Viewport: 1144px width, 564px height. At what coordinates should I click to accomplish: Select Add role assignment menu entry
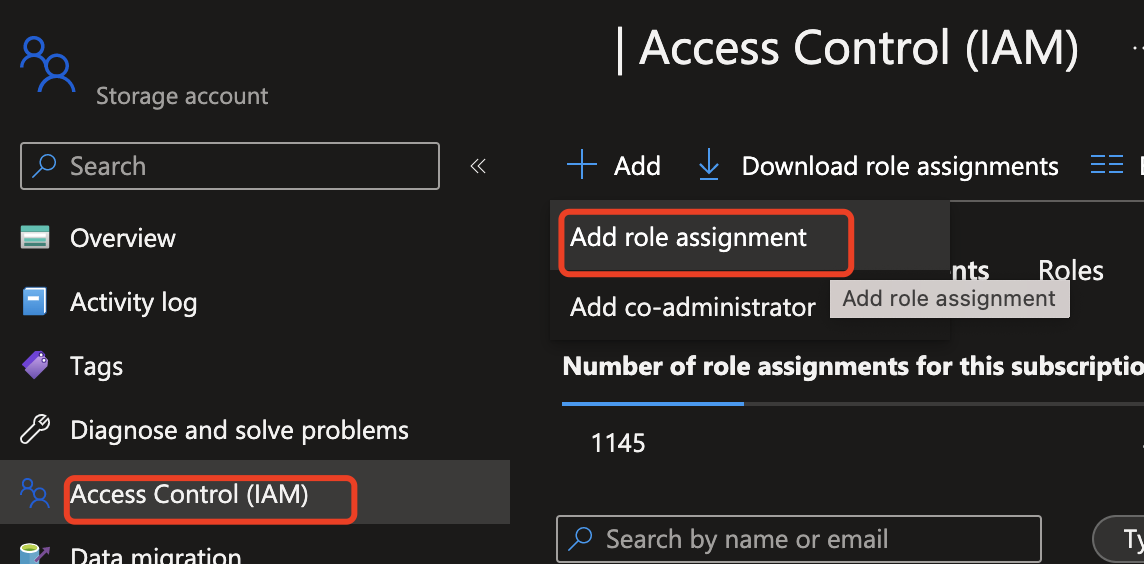click(688, 238)
